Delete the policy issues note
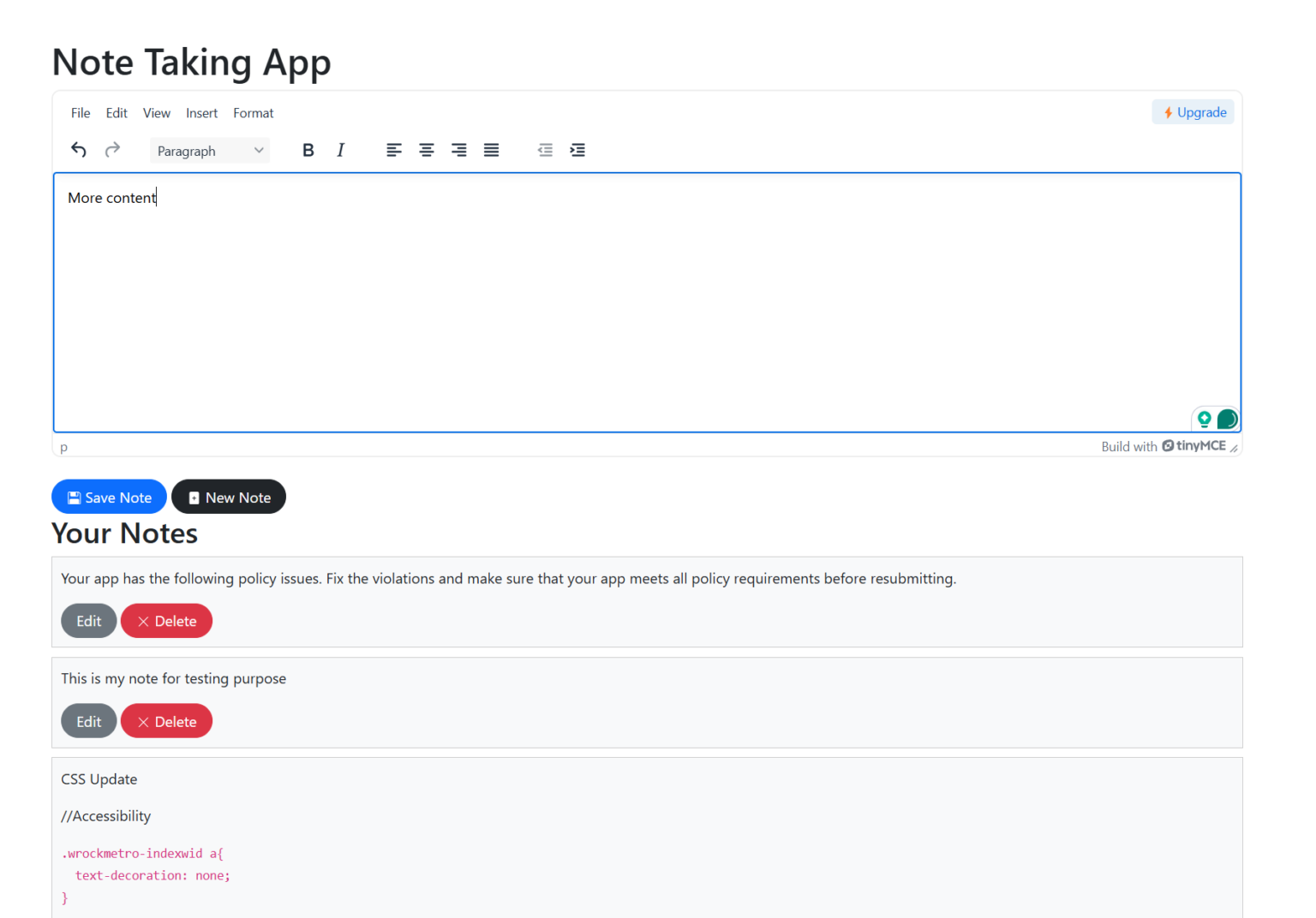1316x918 pixels. 166,620
